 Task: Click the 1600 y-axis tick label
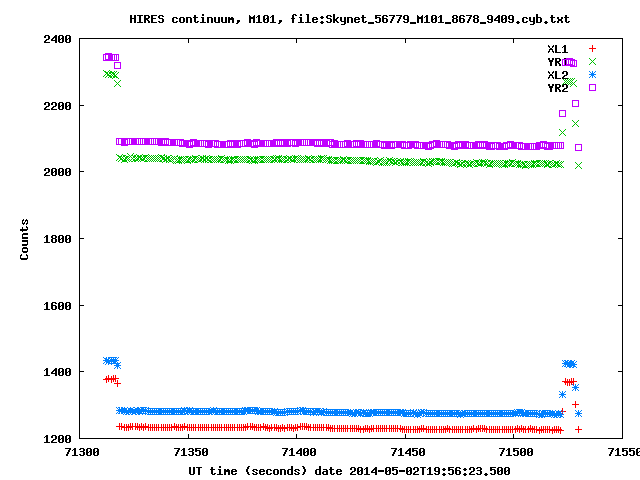tap(58, 306)
